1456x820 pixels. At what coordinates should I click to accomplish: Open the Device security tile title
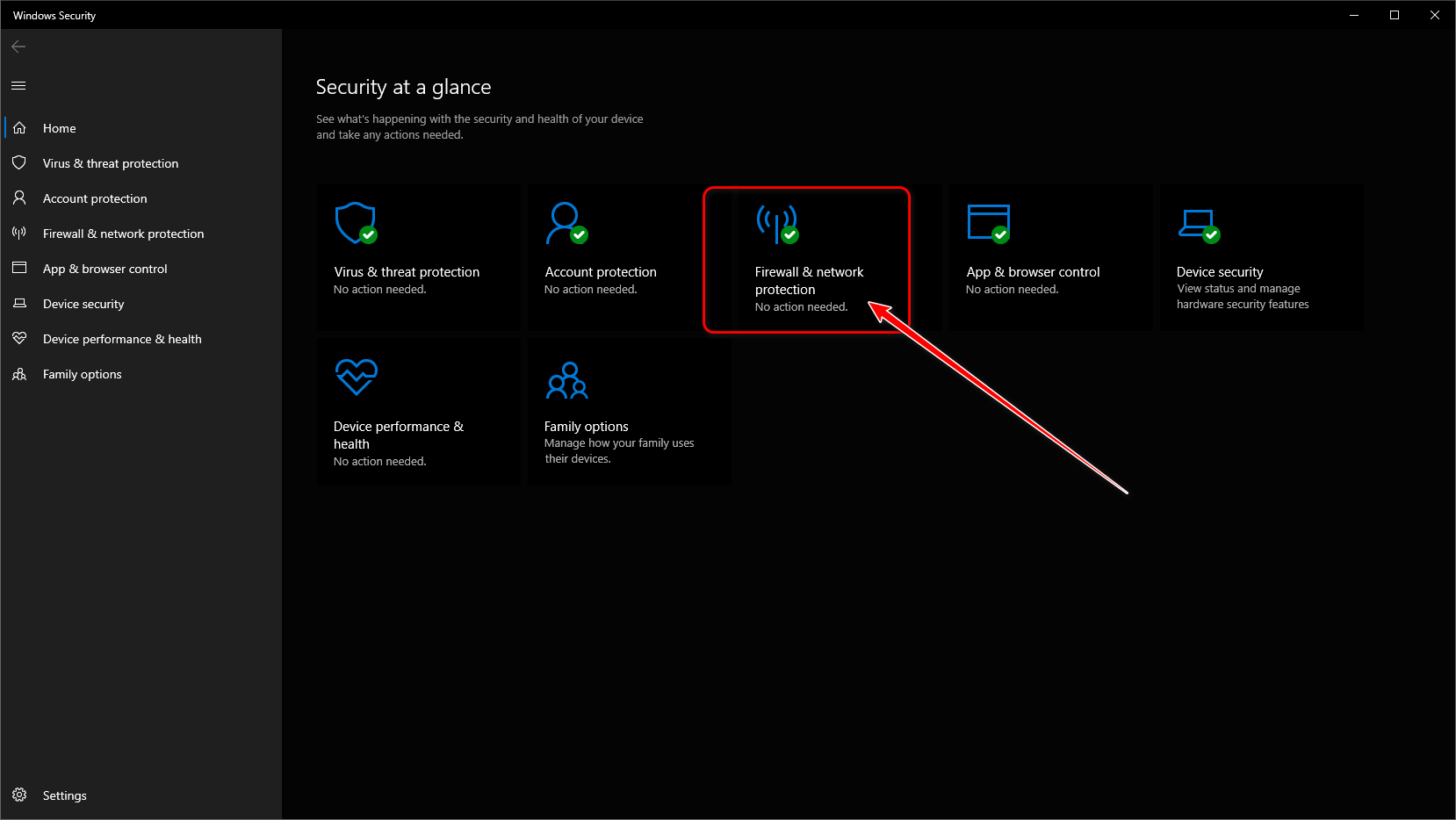click(x=1220, y=272)
